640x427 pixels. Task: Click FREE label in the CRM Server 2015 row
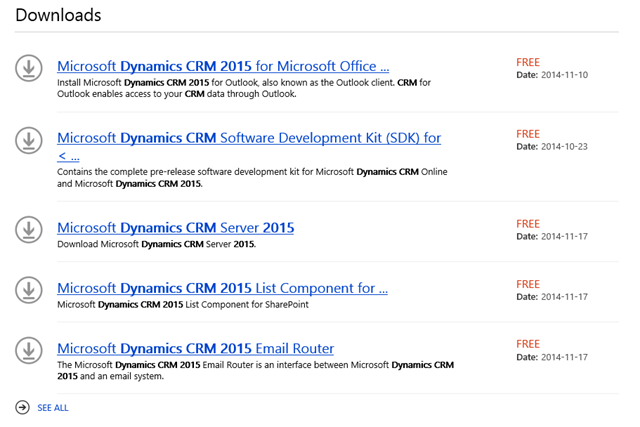click(x=528, y=224)
